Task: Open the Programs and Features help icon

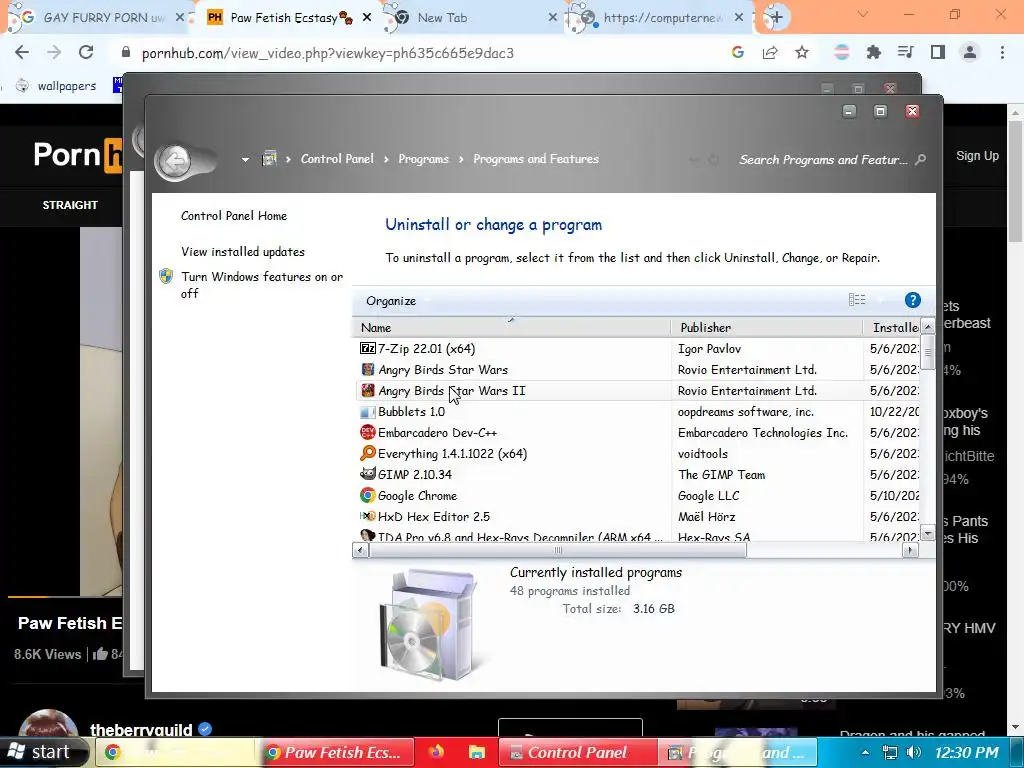Action: [x=912, y=300]
